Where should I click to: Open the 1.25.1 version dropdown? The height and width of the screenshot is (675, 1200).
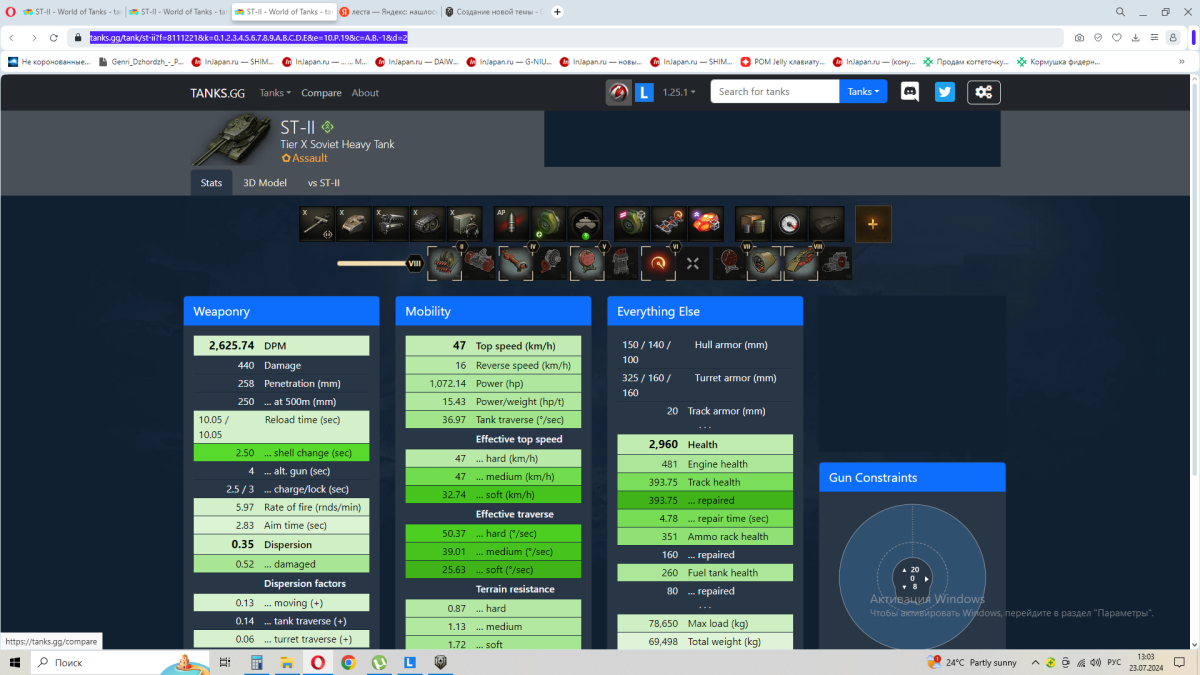679,92
